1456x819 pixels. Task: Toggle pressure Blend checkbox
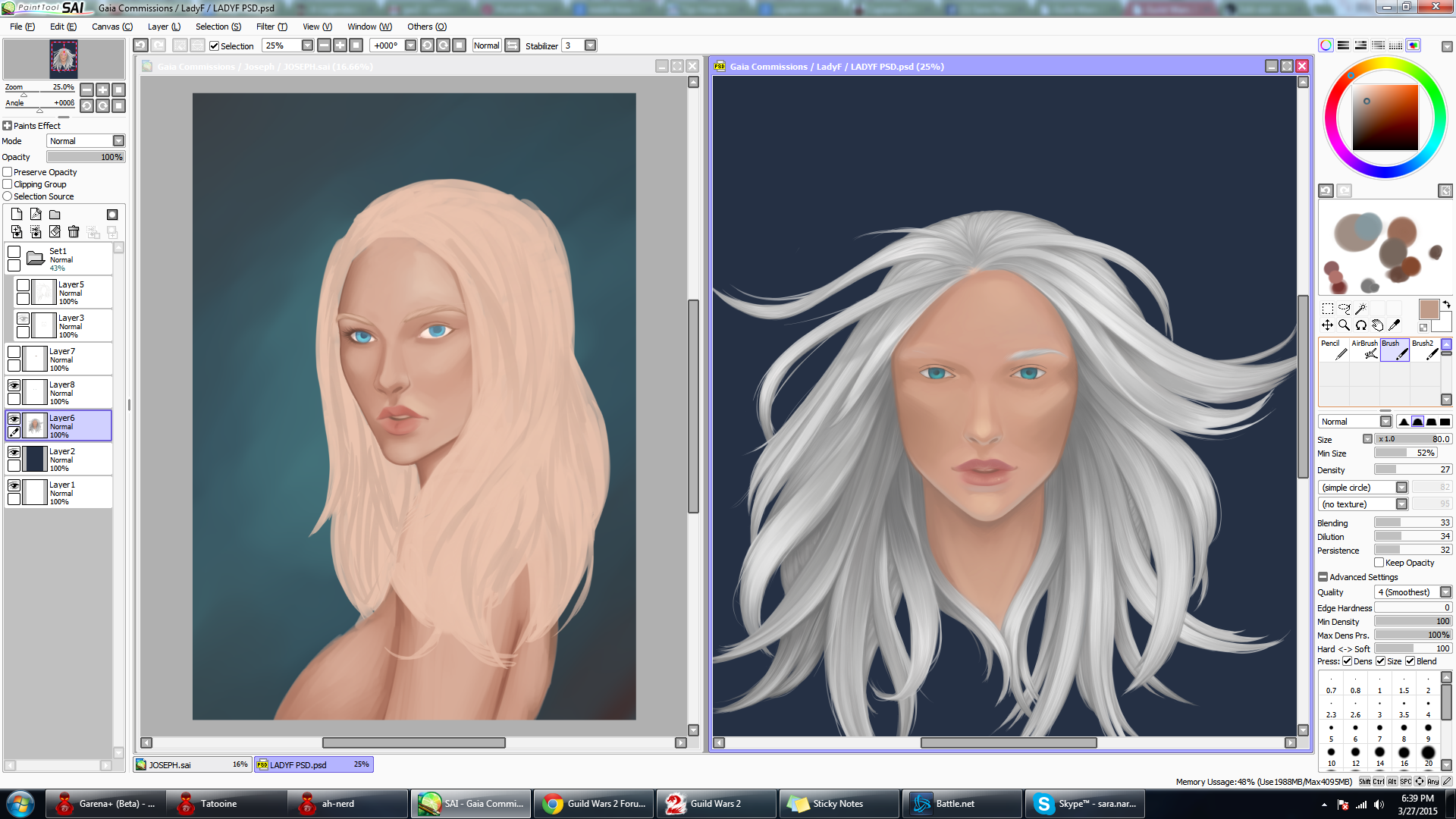pyautogui.click(x=1410, y=661)
